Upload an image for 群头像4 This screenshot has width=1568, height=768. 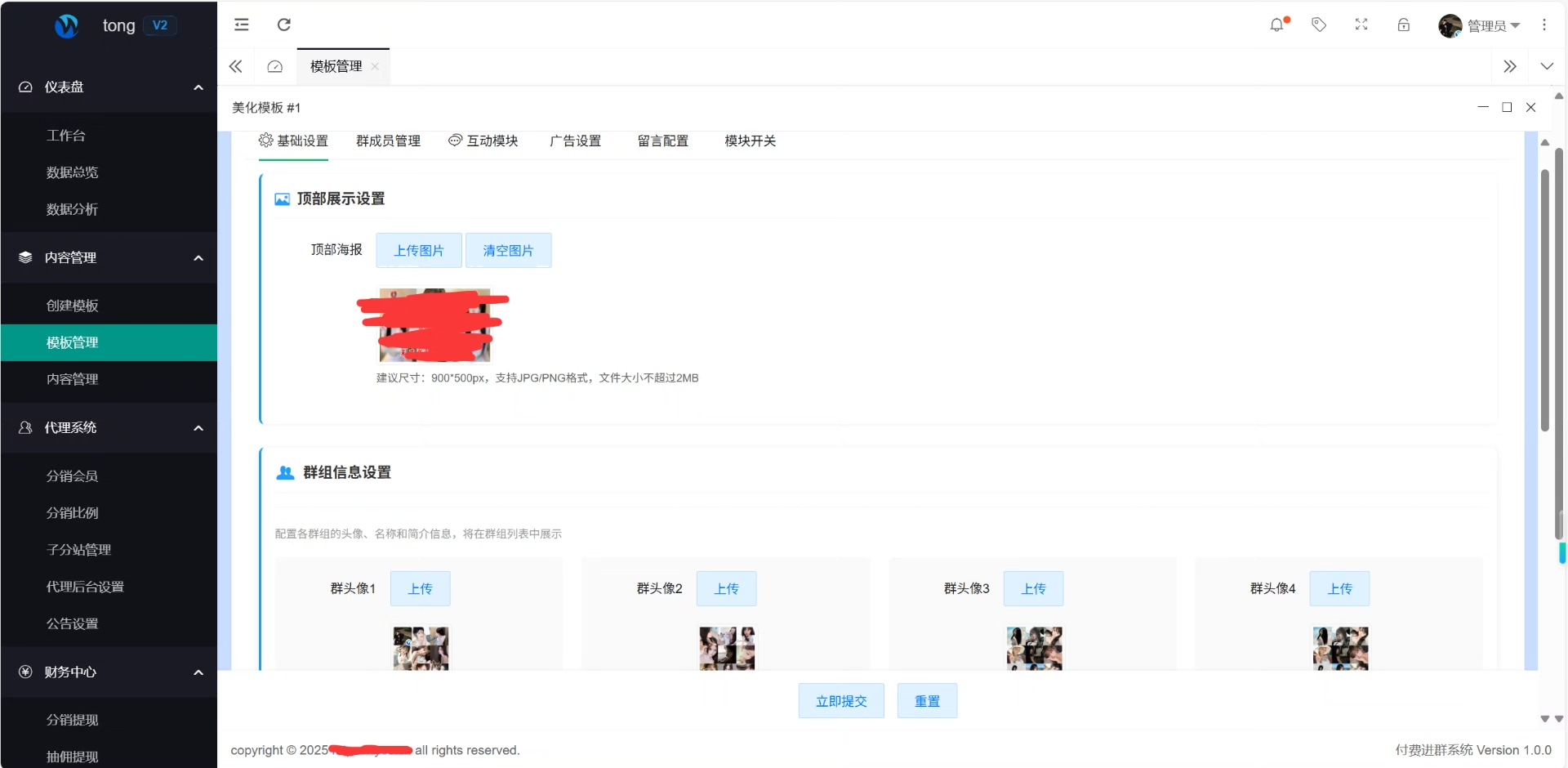(1340, 588)
